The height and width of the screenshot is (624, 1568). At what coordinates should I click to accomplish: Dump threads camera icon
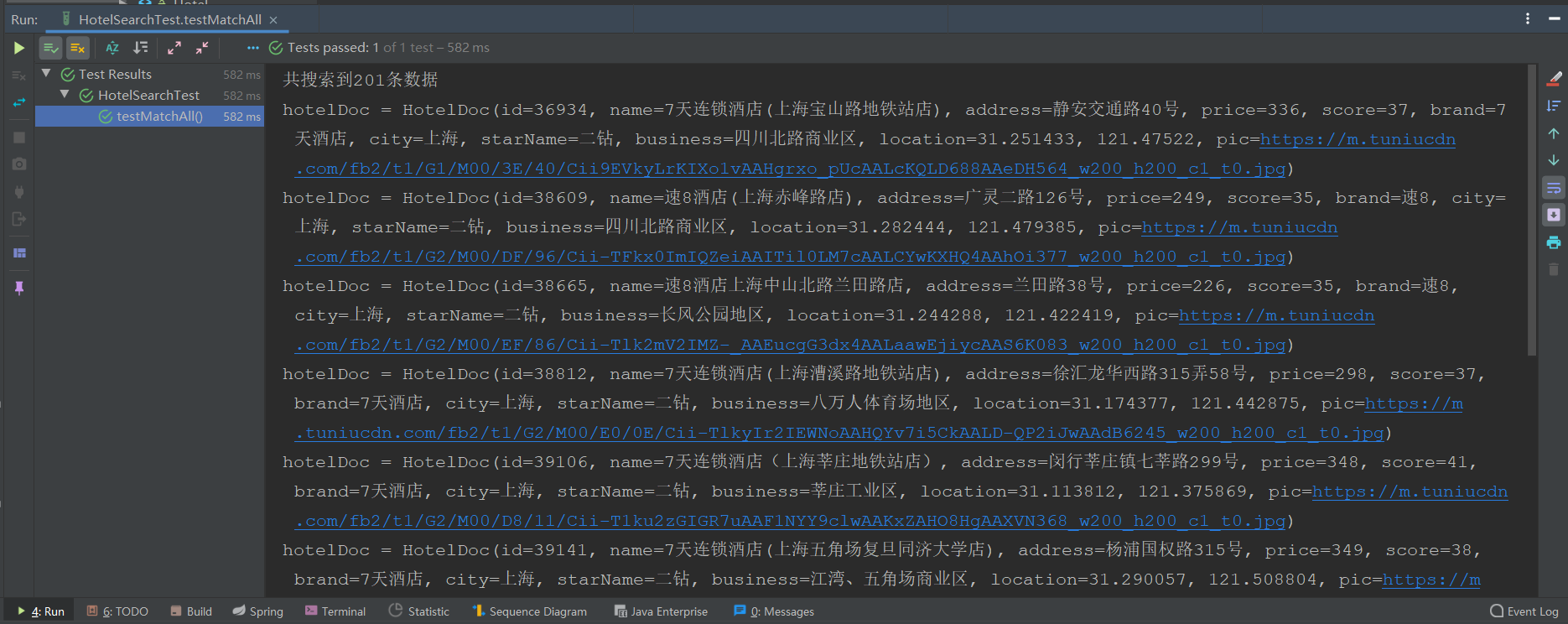click(18, 164)
